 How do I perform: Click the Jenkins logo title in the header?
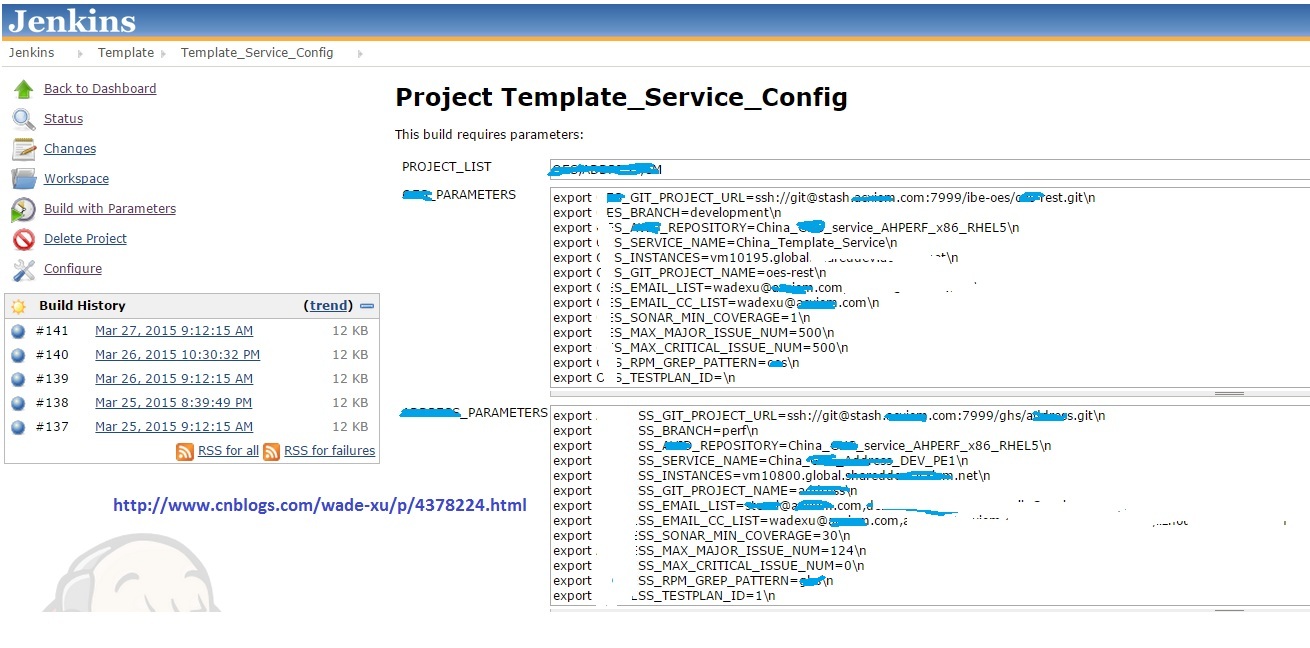point(72,21)
